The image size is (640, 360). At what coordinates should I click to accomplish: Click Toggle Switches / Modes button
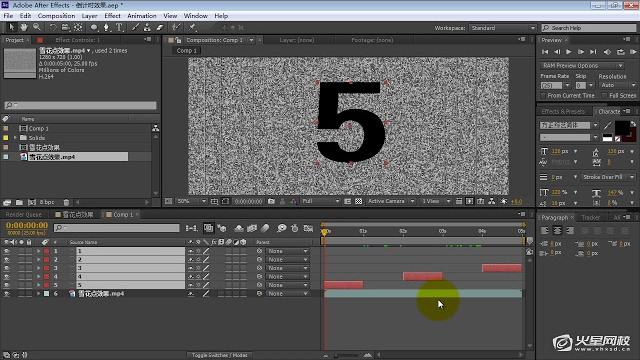pyautogui.click(x=219, y=355)
